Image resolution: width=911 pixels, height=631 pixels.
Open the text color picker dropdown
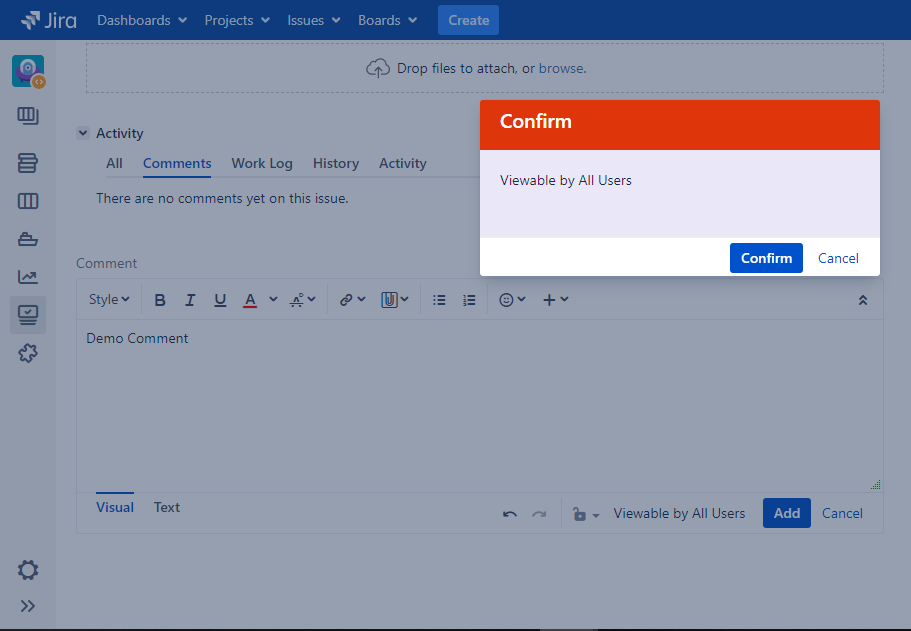coord(273,300)
